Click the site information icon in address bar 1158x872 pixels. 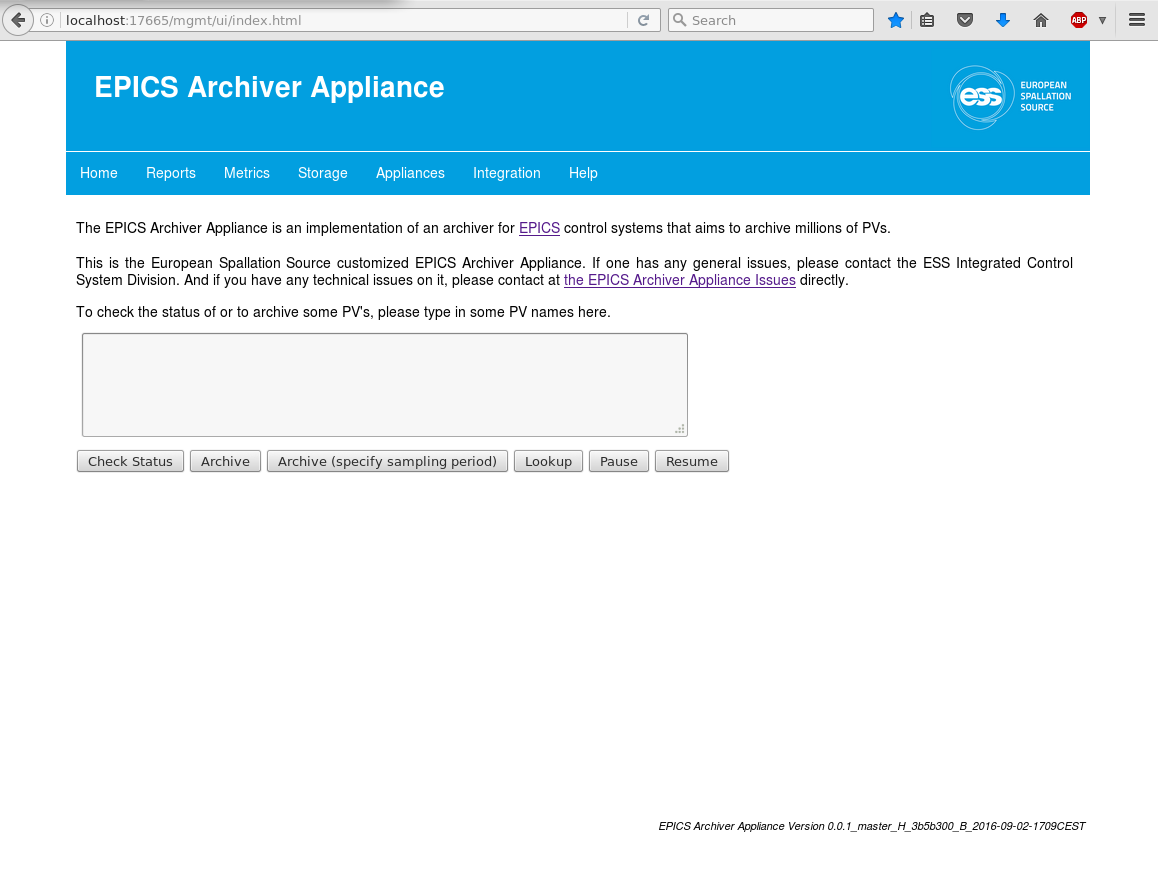pos(47,20)
